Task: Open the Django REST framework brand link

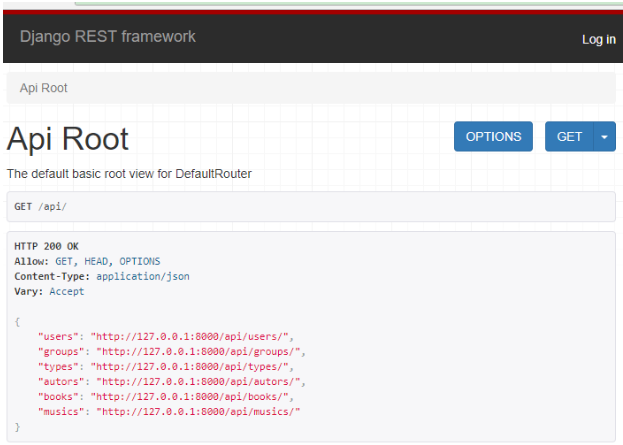Action: [x=108, y=37]
